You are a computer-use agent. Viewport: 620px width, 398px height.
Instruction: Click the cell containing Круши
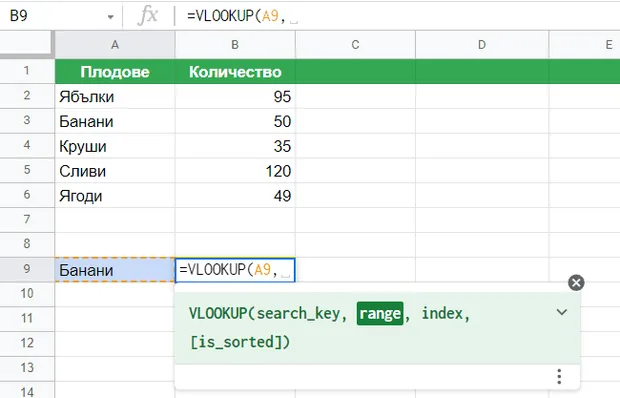pos(115,146)
